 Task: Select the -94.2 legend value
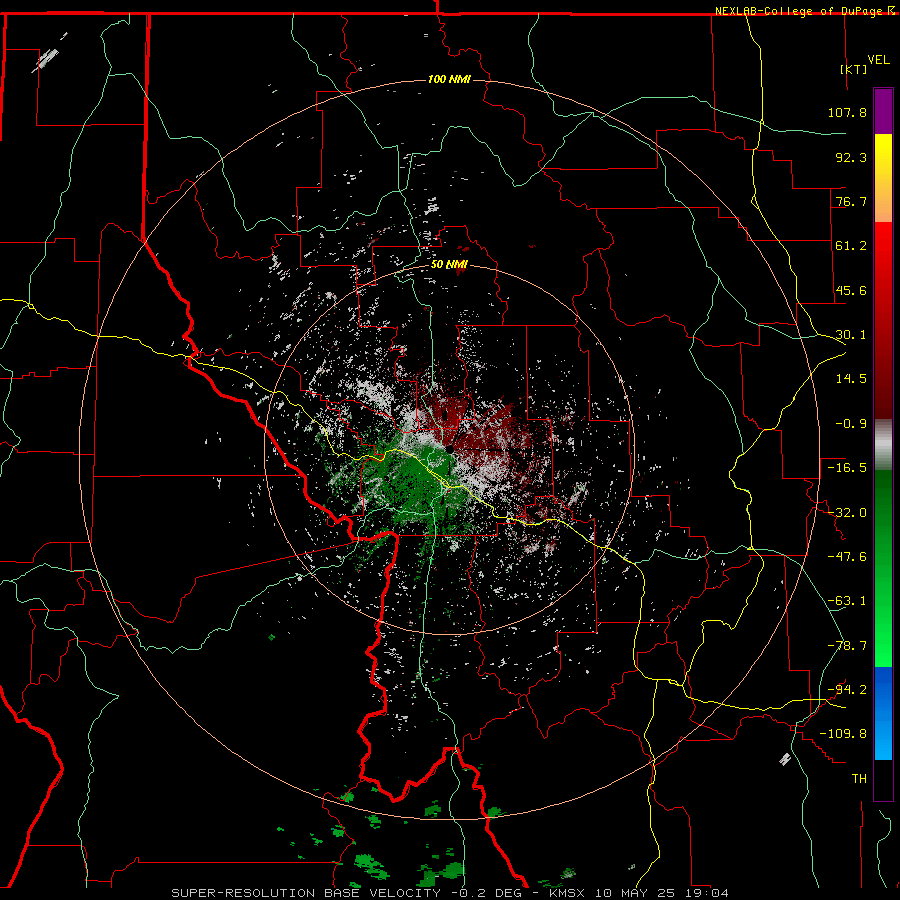coord(847,689)
